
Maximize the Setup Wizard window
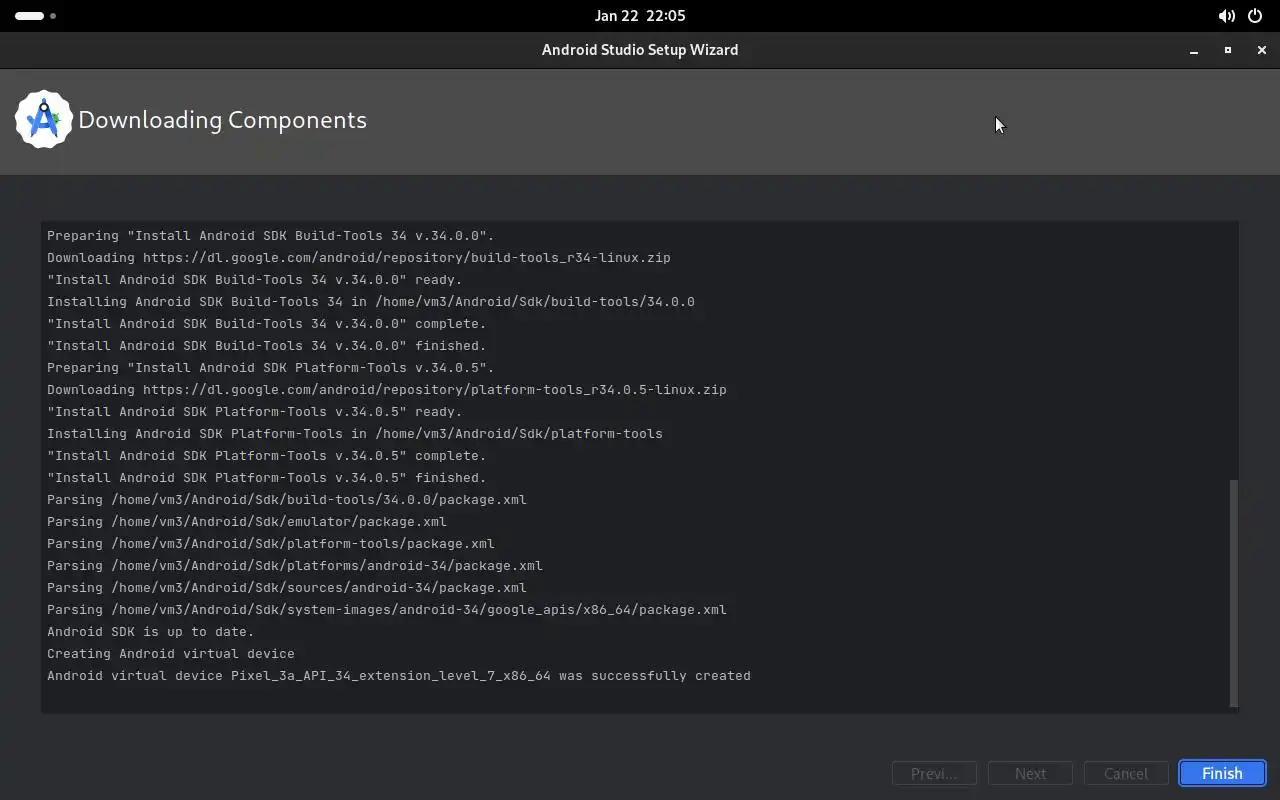(x=1228, y=50)
